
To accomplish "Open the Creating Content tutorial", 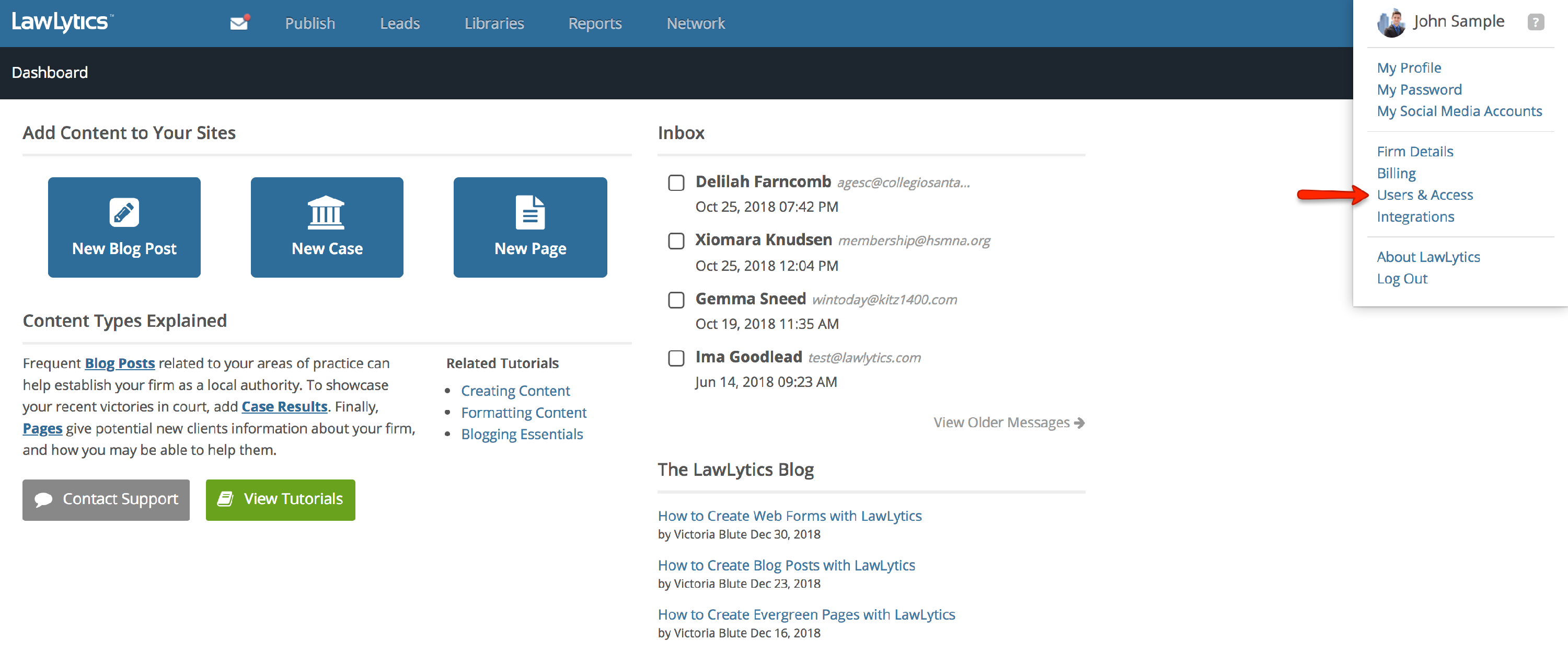I will tap(515, 391).
